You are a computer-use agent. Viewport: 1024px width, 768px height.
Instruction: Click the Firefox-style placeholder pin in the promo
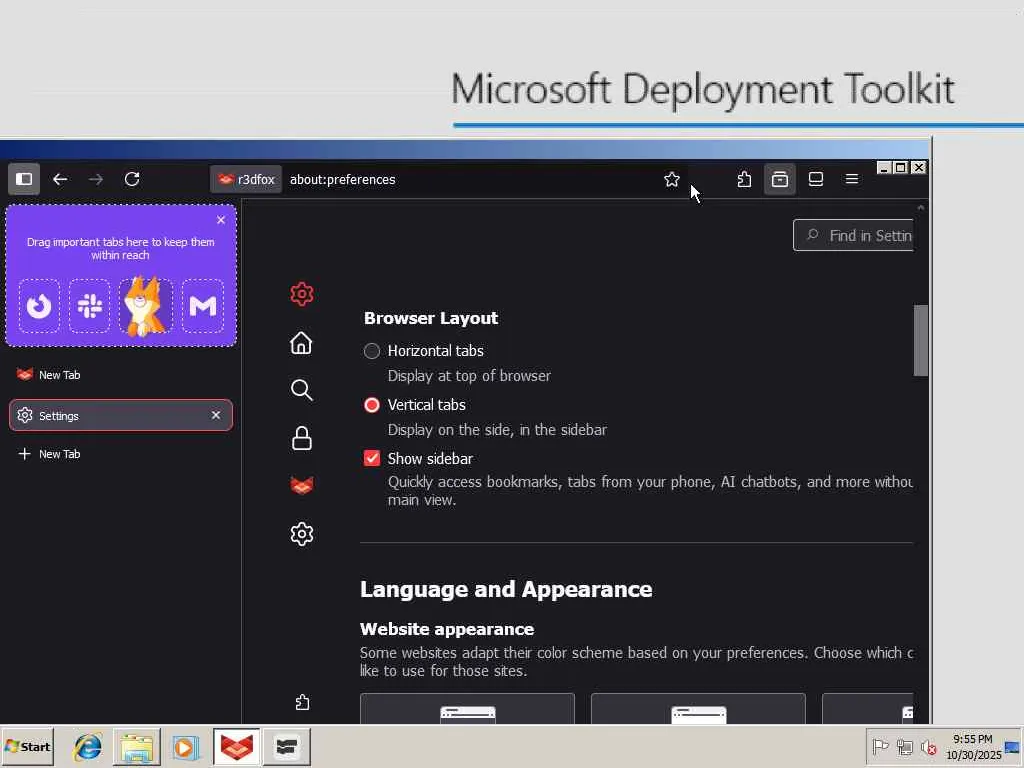tap(39, 306)
